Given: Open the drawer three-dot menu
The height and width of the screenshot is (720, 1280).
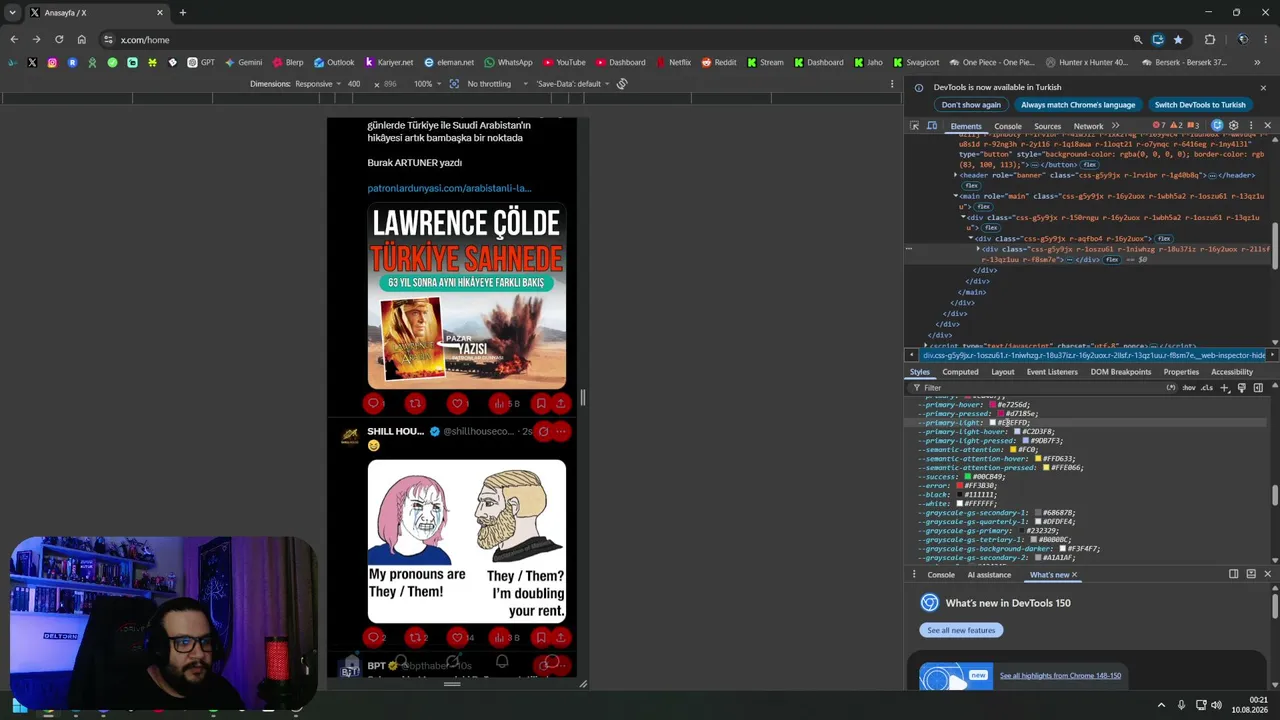Looking at the screenshot, I should pyautogui.click(x=914, y=575).
